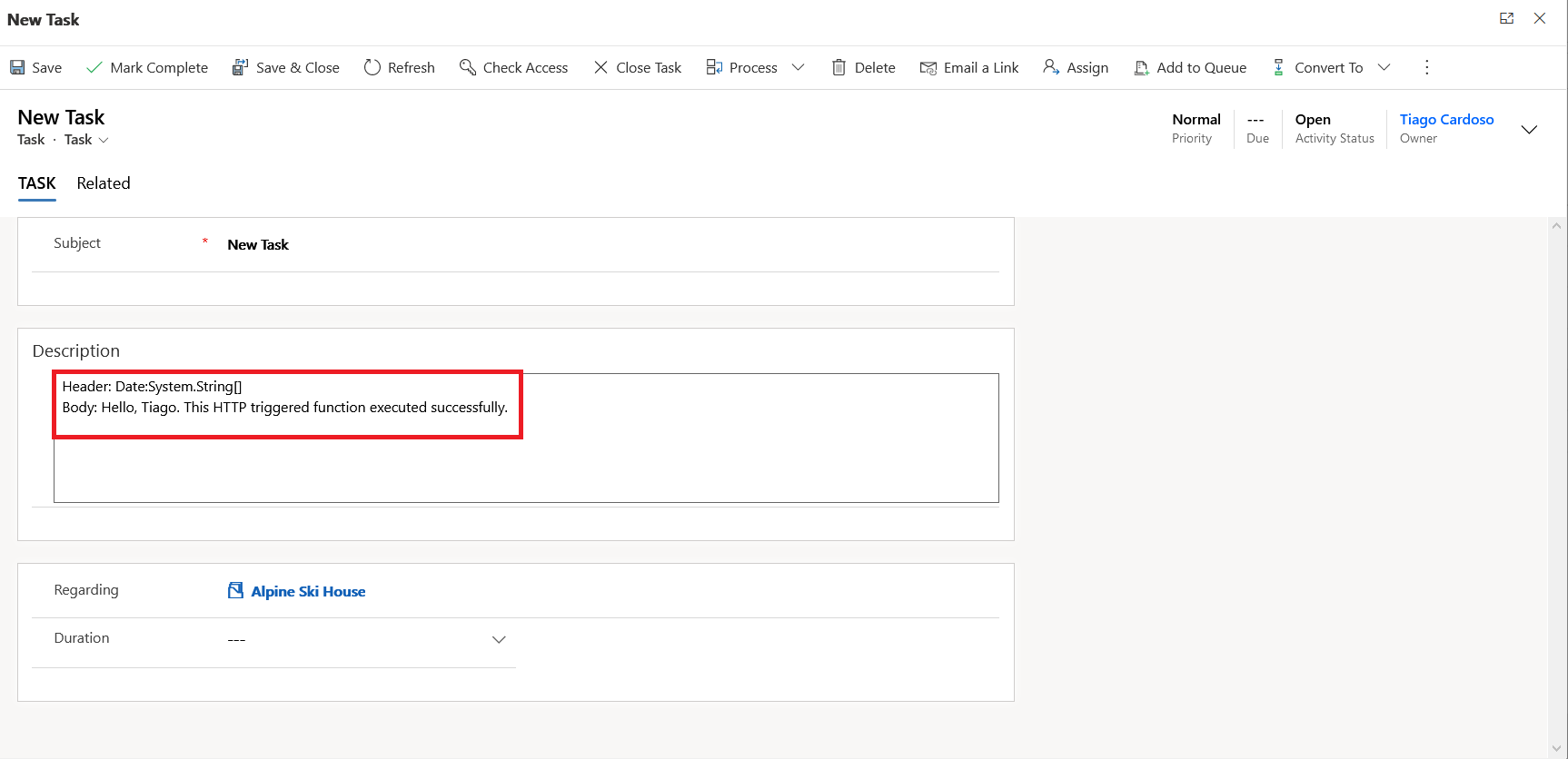Open the Alpine Ski House regarding link
Screen dimensions: 1568x759
tap(308, 591)
